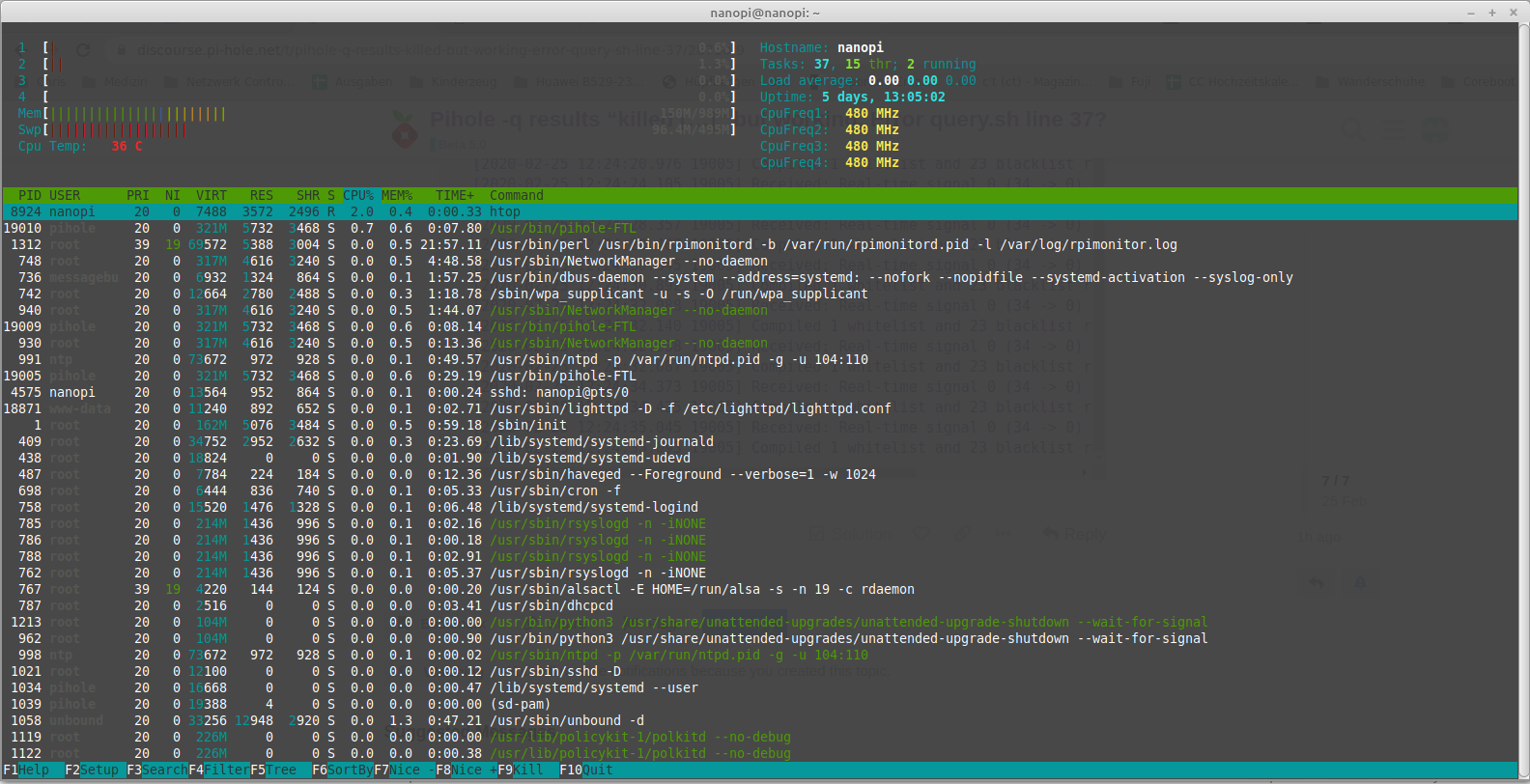Select the /sbin/init process row
Screen dimensions: 1530x784
(x=760, y=425)
